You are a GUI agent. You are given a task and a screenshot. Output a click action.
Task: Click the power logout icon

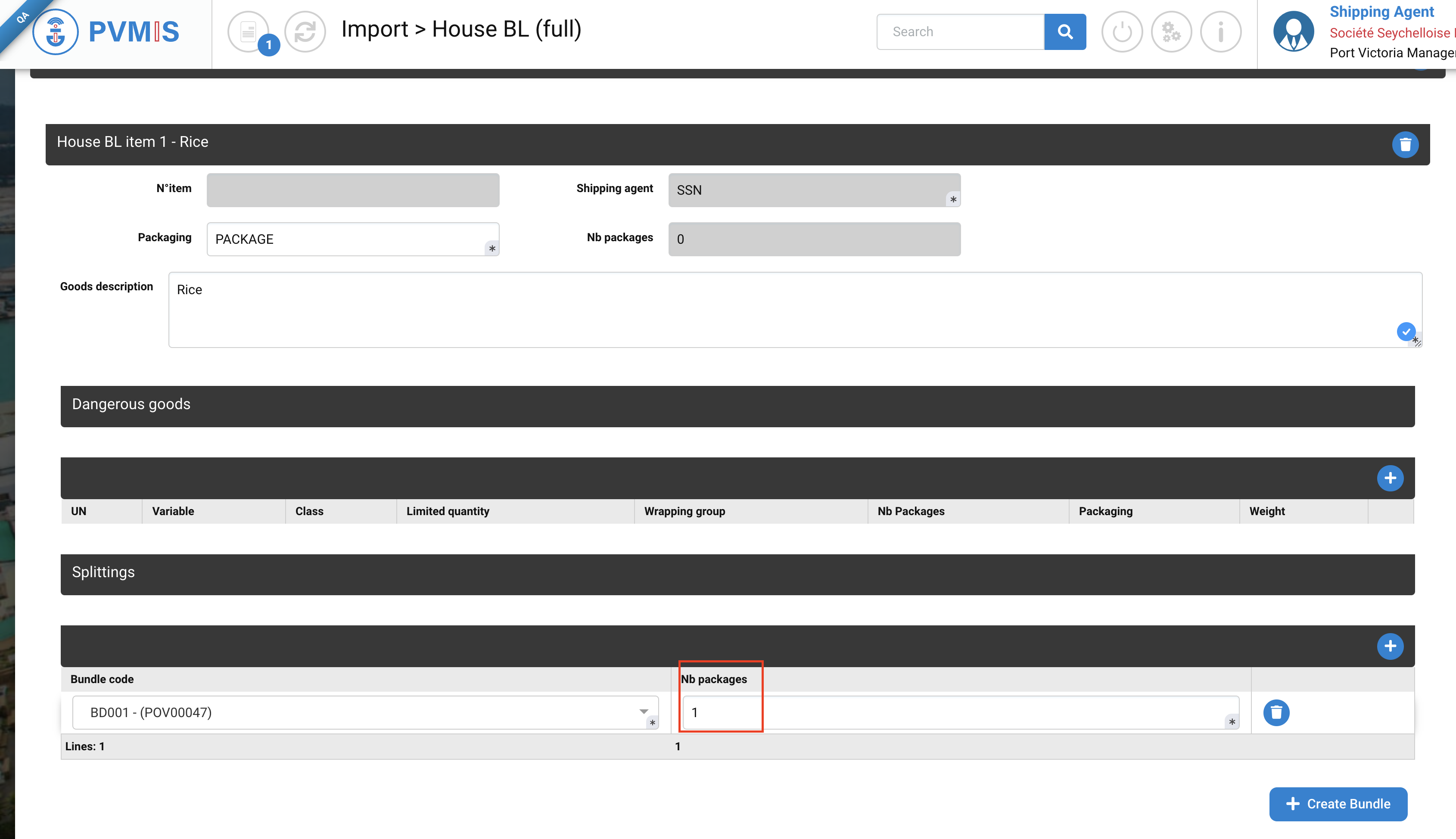click(1121, 32)
